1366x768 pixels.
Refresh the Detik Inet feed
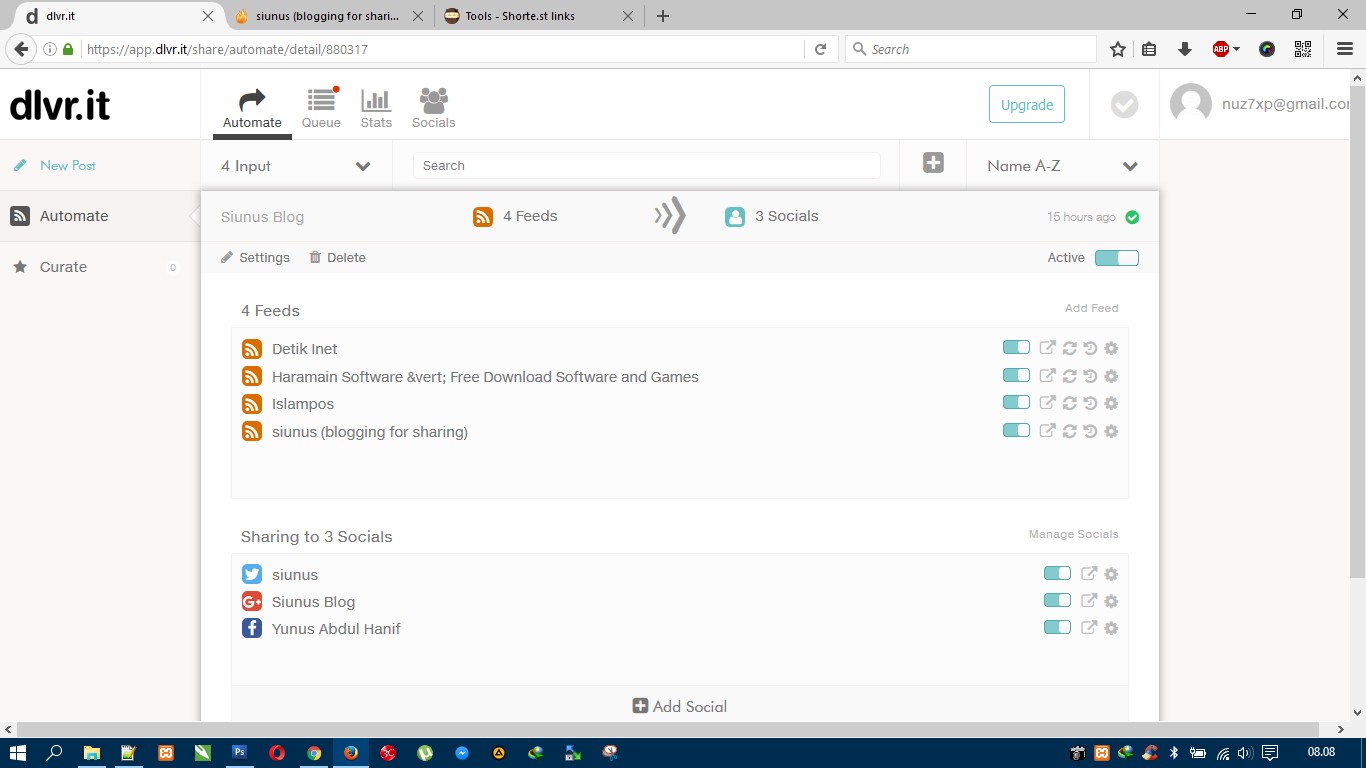click(1069, 348)
